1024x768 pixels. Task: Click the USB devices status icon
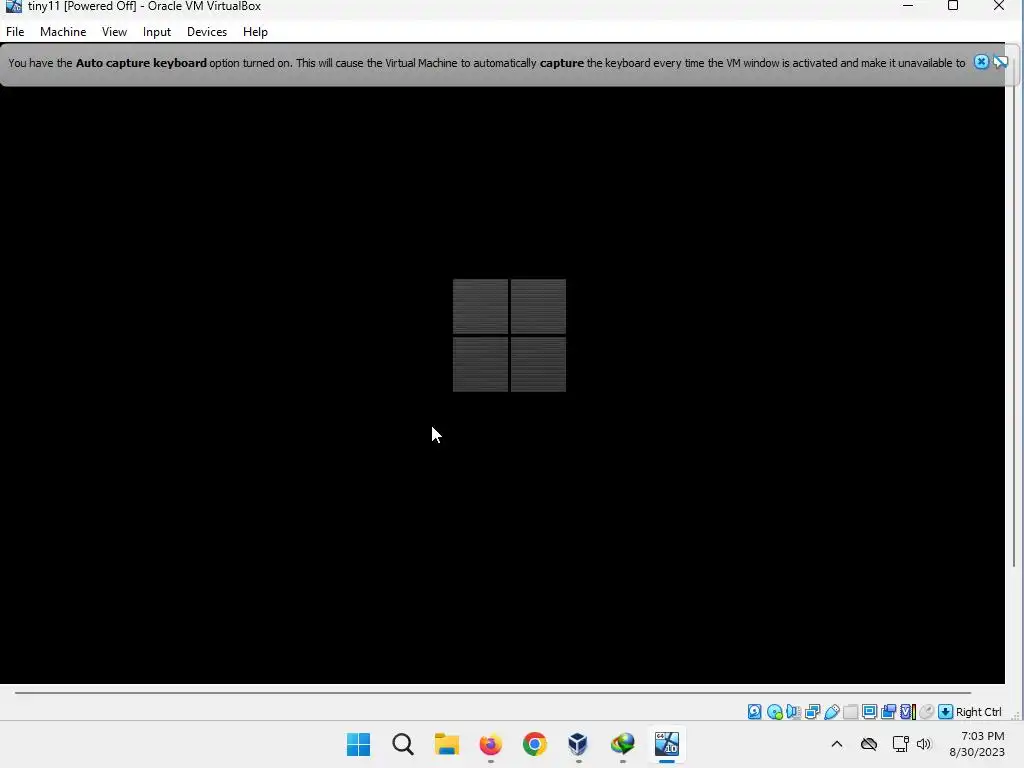pyautogui.click(x=831, y=712)
